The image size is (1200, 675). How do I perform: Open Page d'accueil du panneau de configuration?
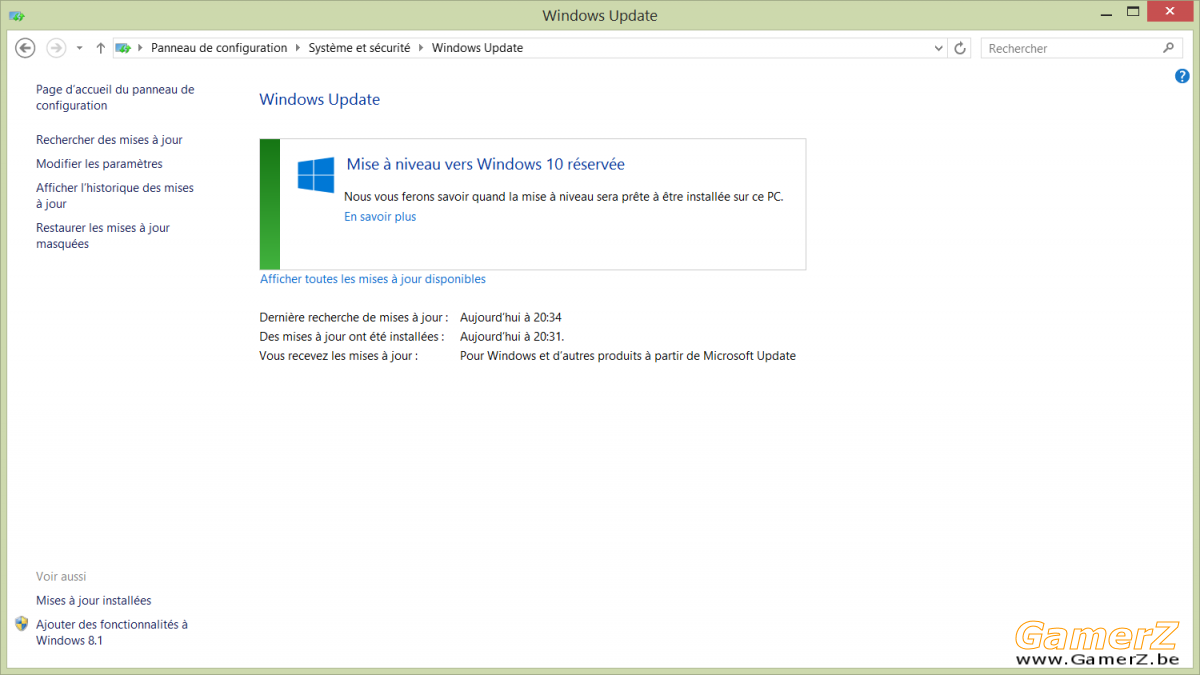pos(115,97)
